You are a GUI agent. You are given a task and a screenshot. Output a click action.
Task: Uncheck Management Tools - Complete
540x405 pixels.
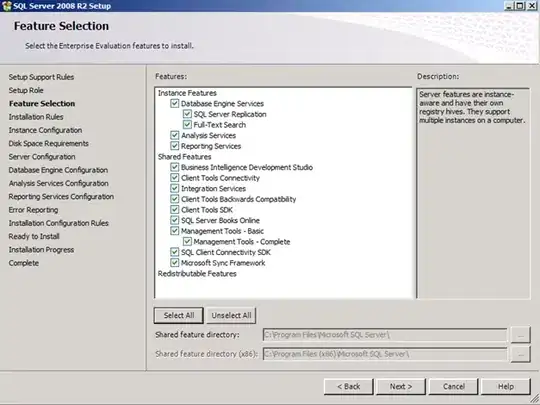point(187,241)
